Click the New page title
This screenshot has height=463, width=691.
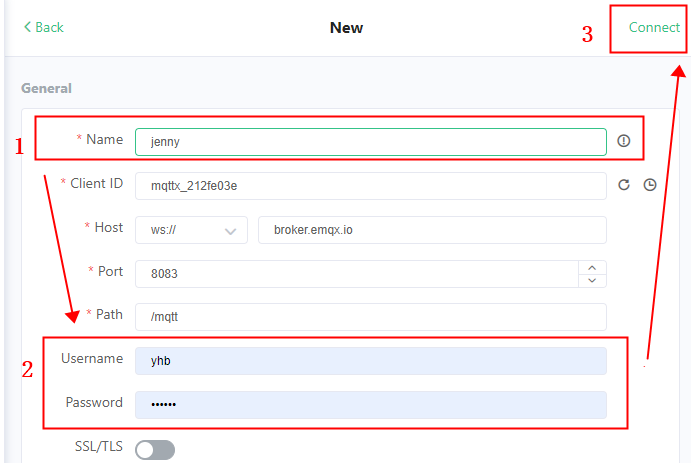pyautogui.click(x=346, y=28)
